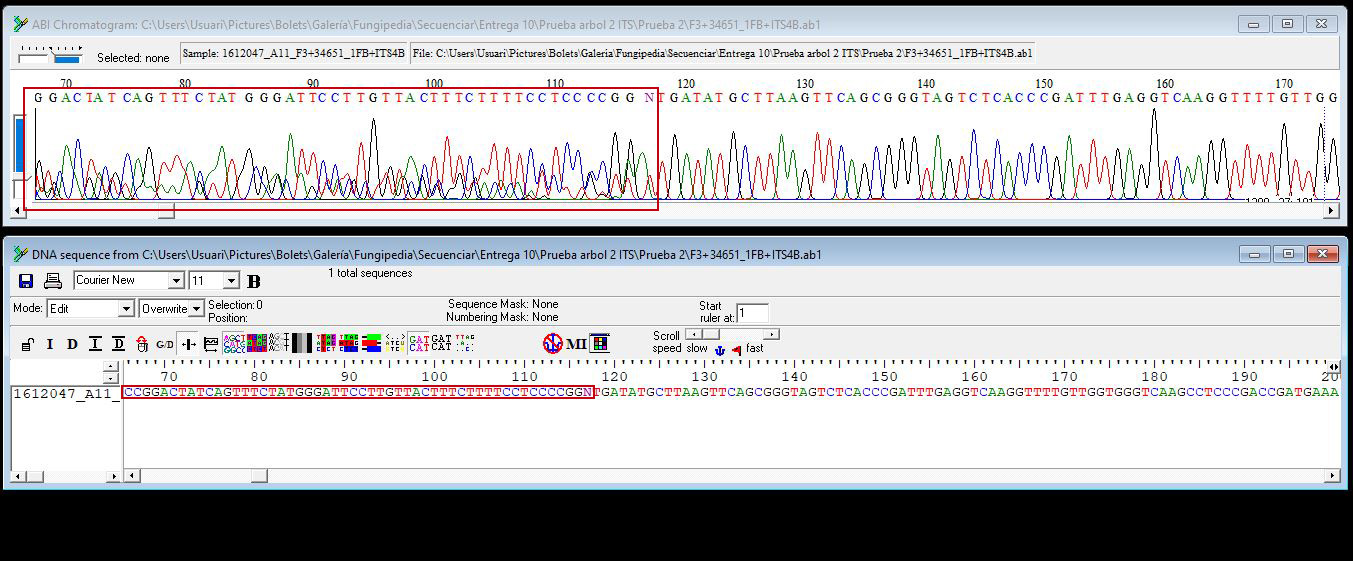
Task: Click the plain D toolbar icon
Action: coord(72,344)
